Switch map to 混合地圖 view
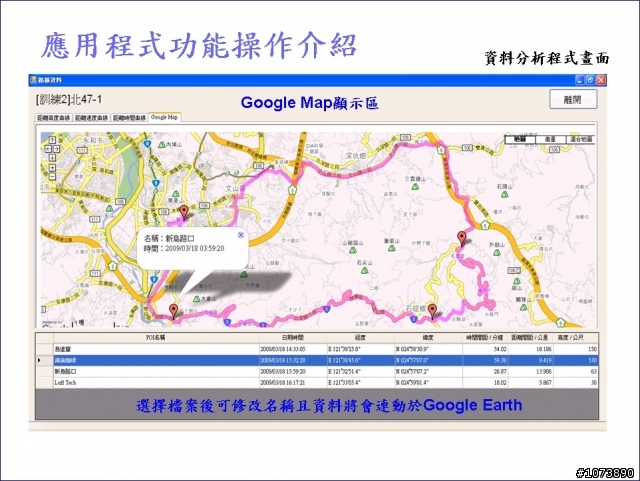 (580, 139)
